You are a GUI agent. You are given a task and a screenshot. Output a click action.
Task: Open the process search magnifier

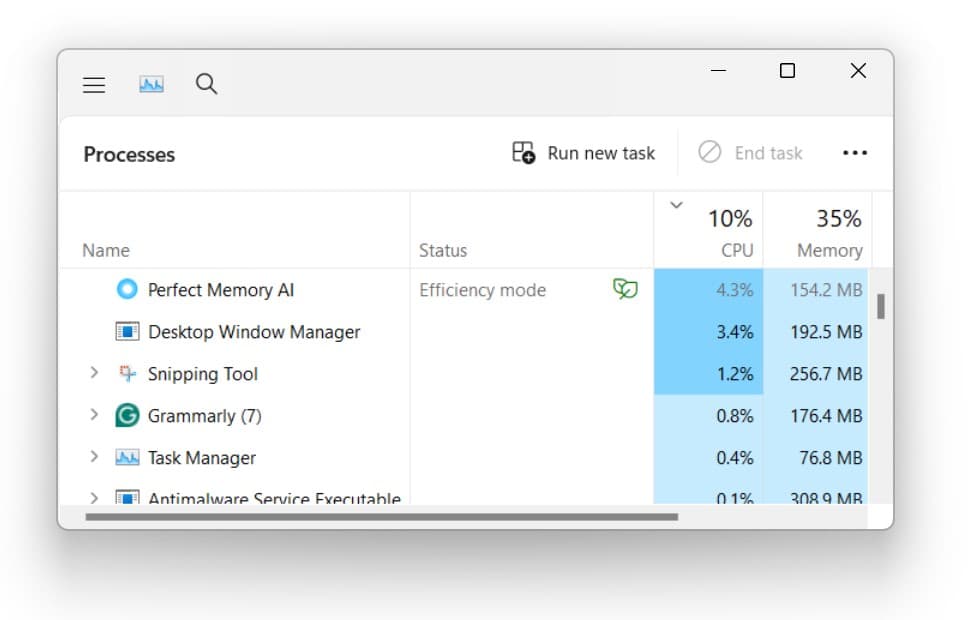207,85
